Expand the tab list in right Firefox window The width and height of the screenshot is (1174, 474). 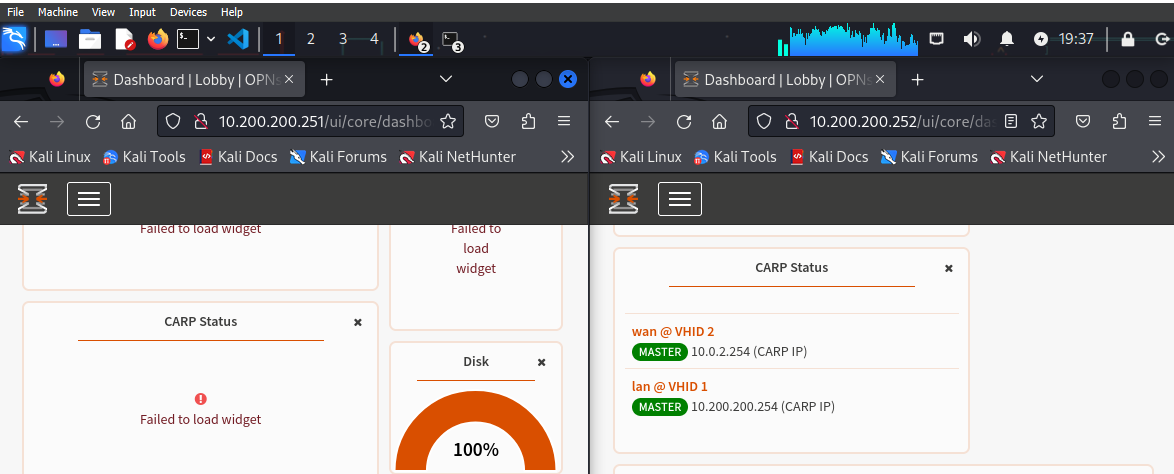[x=1037, y=79]
